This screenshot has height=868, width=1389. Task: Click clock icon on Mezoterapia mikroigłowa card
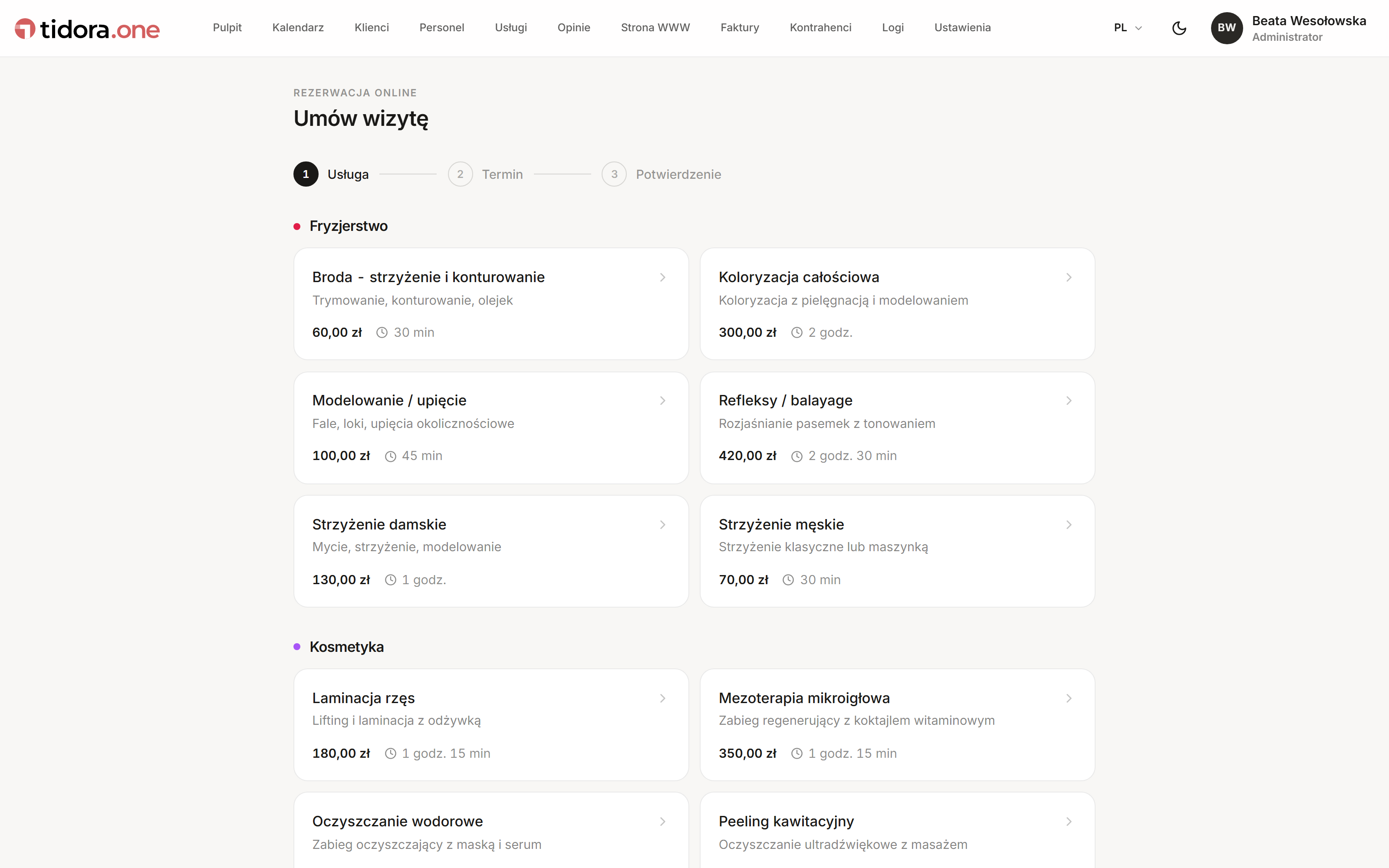click(x=797, y=753)
